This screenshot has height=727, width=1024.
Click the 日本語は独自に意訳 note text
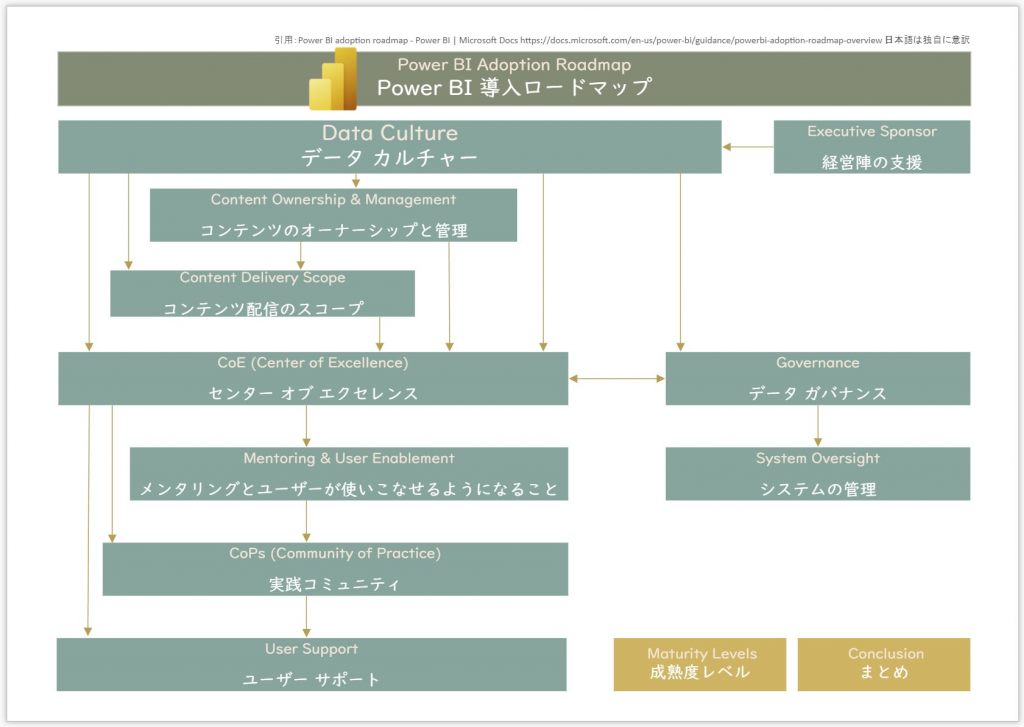pos(927,40)
